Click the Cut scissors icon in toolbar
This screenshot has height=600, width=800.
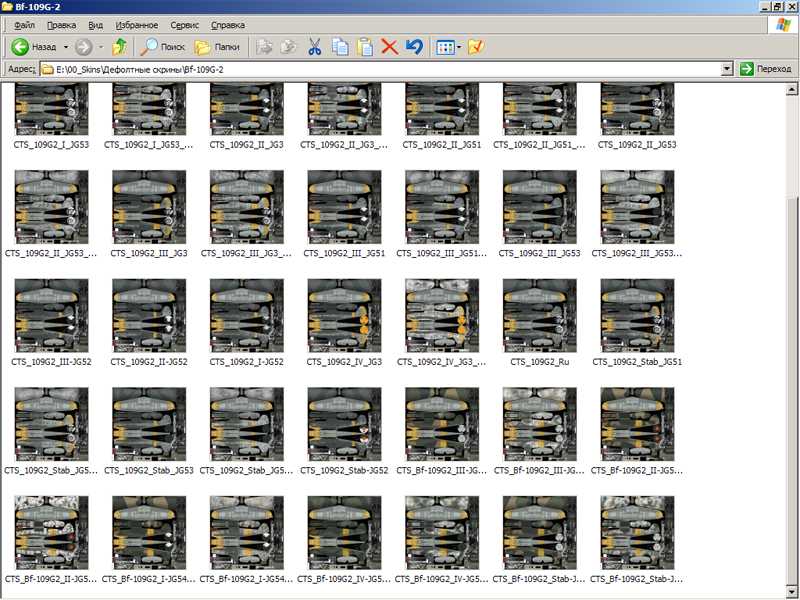(314, 46)
